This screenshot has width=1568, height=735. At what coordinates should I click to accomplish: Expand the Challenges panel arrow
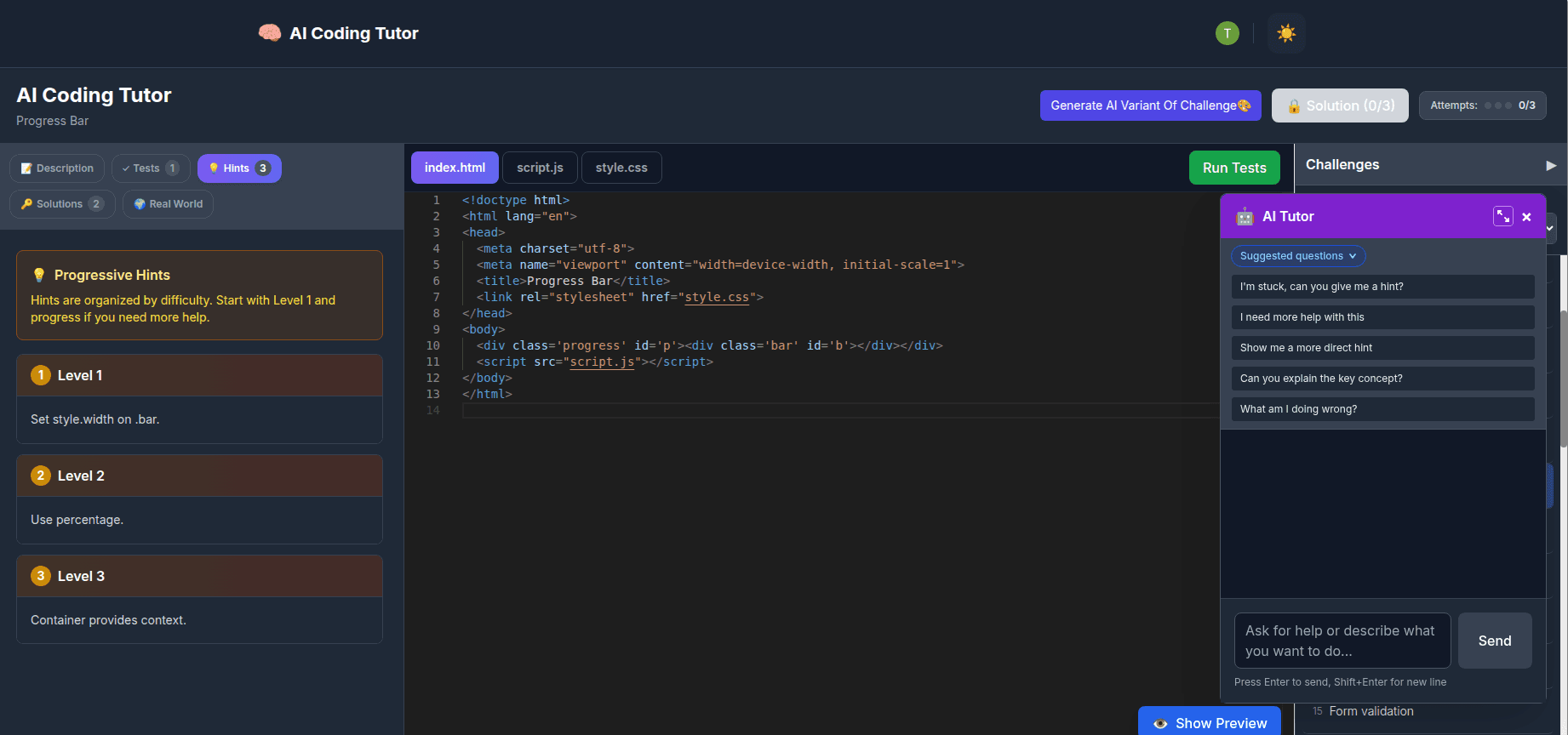tap(1551, 165)
